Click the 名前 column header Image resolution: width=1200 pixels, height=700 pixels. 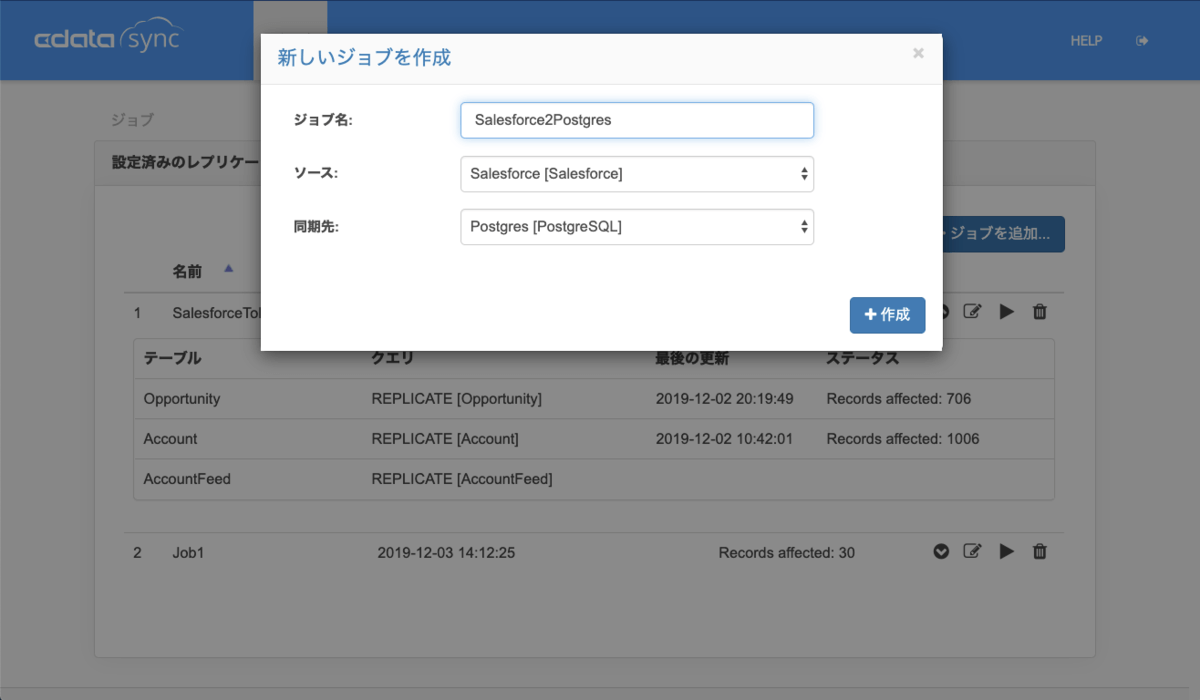click(x=187, y=271)
